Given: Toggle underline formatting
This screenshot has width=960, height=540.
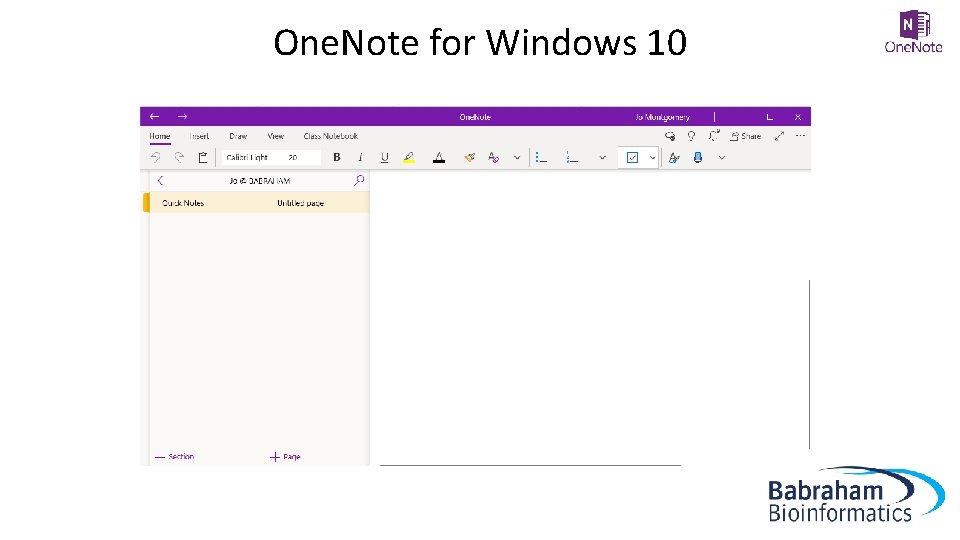Looking at the screenshot, I should [384, 158].
